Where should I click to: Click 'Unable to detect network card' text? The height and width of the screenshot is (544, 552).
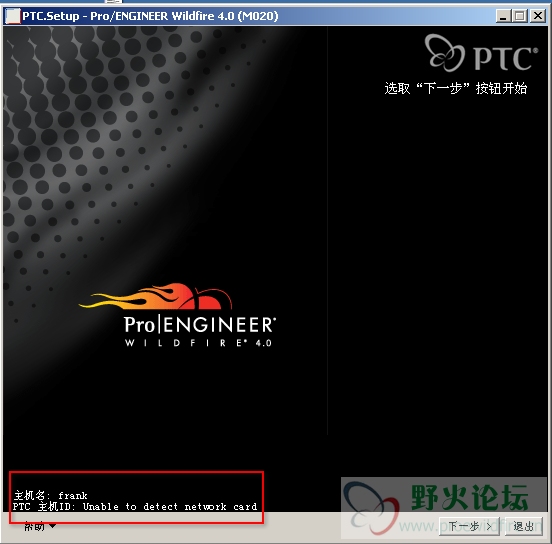coord(170,507)
